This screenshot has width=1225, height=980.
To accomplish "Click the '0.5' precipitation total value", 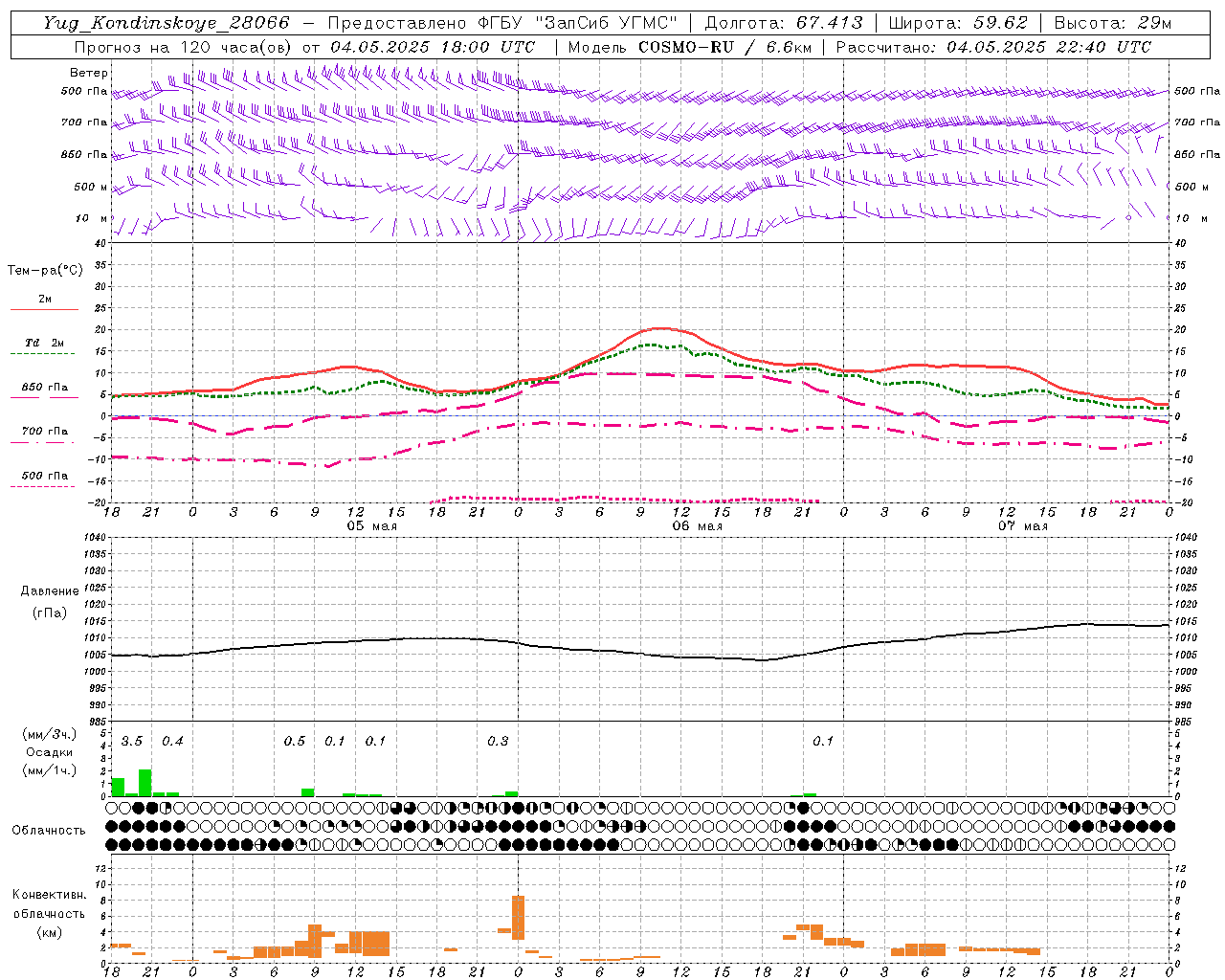I will (295, 742).
